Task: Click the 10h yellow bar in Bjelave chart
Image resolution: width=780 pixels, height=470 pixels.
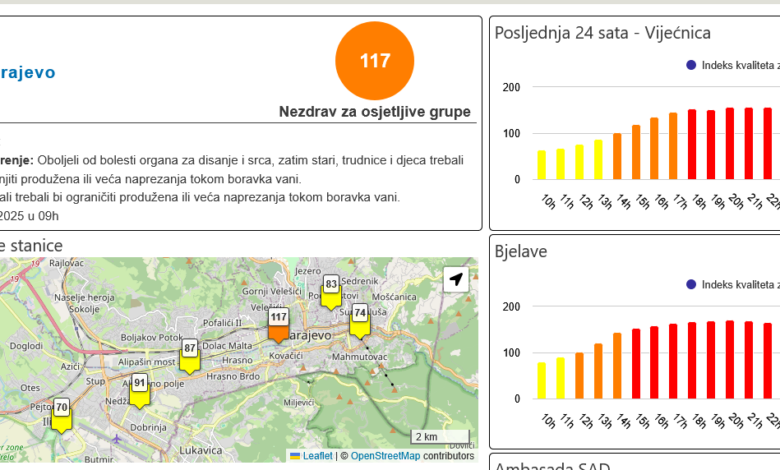Action: pyautogui.click(x=542, y=380)
